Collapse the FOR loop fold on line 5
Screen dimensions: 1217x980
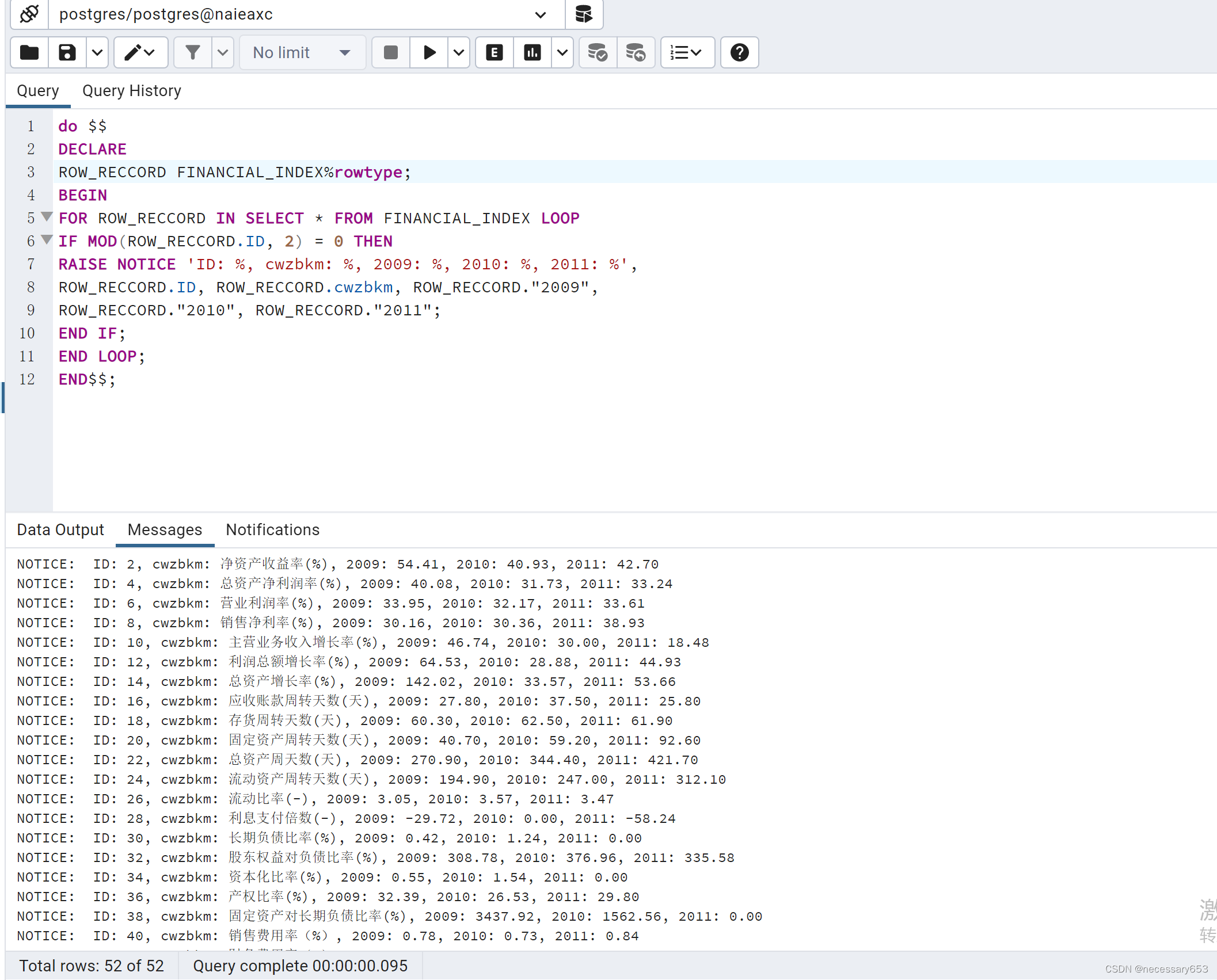point(47,217)
